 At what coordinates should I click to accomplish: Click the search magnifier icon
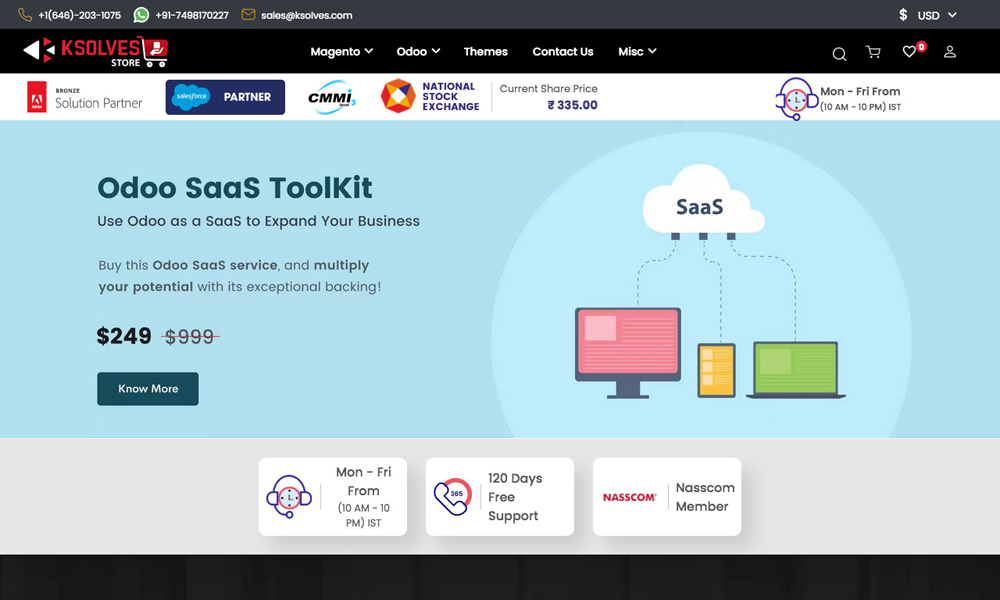point(839,53)
